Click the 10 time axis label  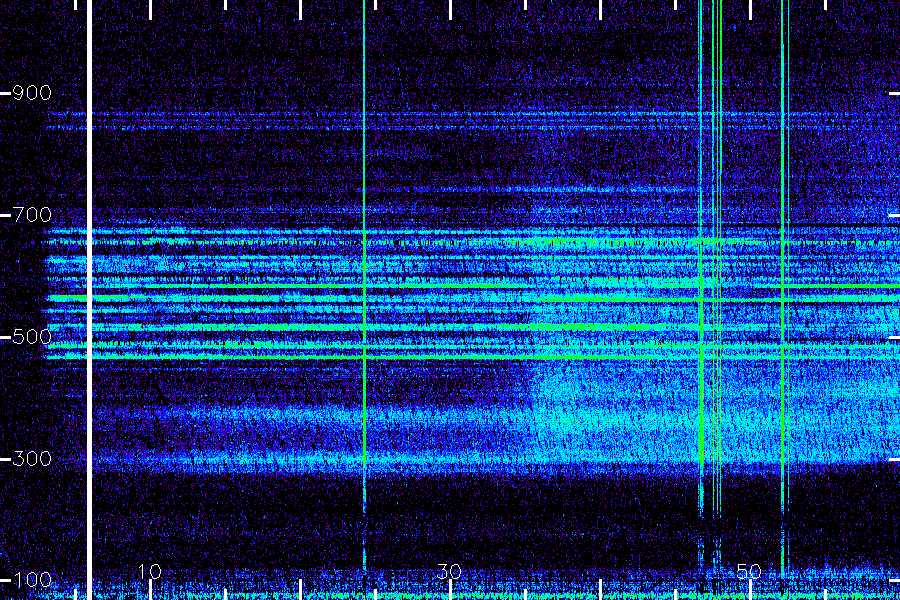(150, 571)
